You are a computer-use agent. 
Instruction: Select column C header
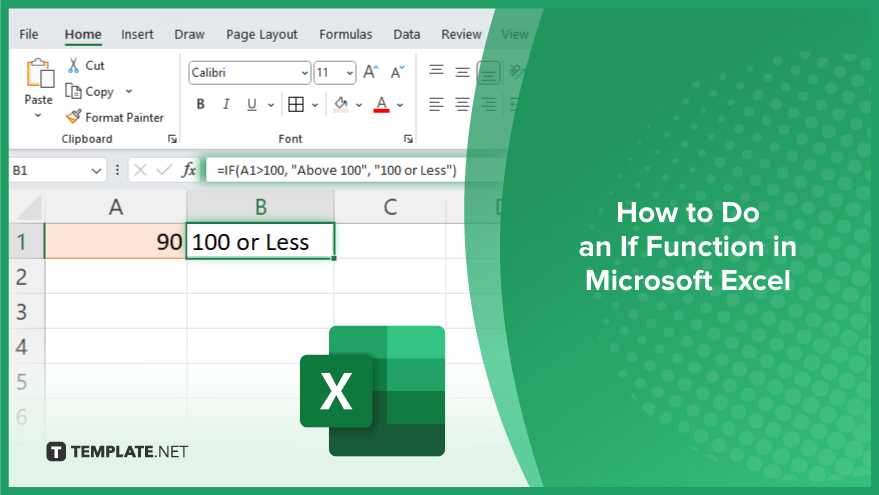coord(390,207)
